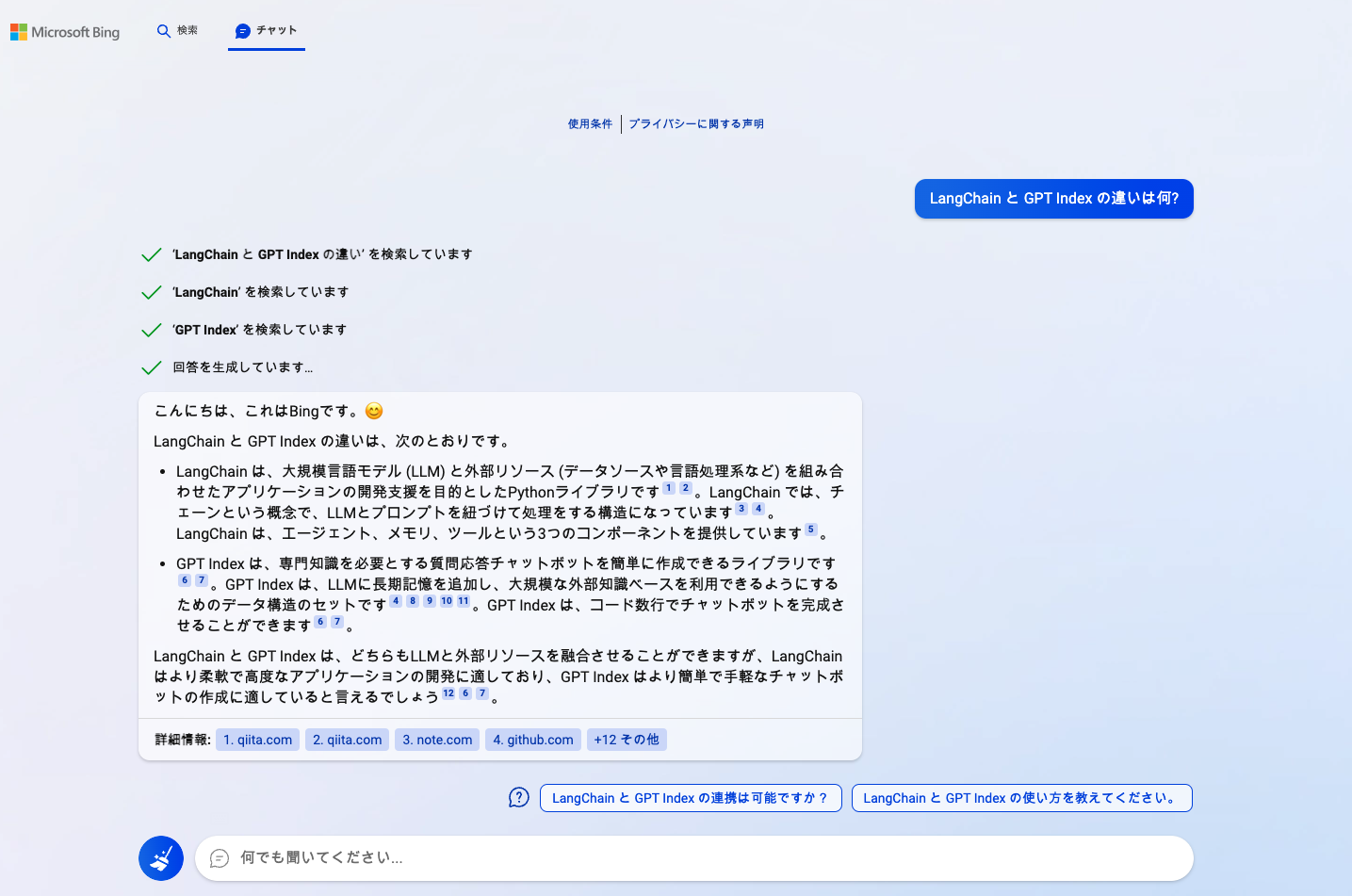Open the 1. qiita.com source link

click(257, 740)
